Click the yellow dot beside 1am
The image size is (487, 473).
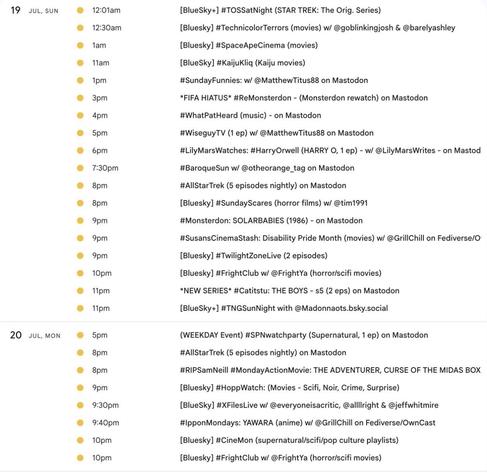[x=80, y=45]
